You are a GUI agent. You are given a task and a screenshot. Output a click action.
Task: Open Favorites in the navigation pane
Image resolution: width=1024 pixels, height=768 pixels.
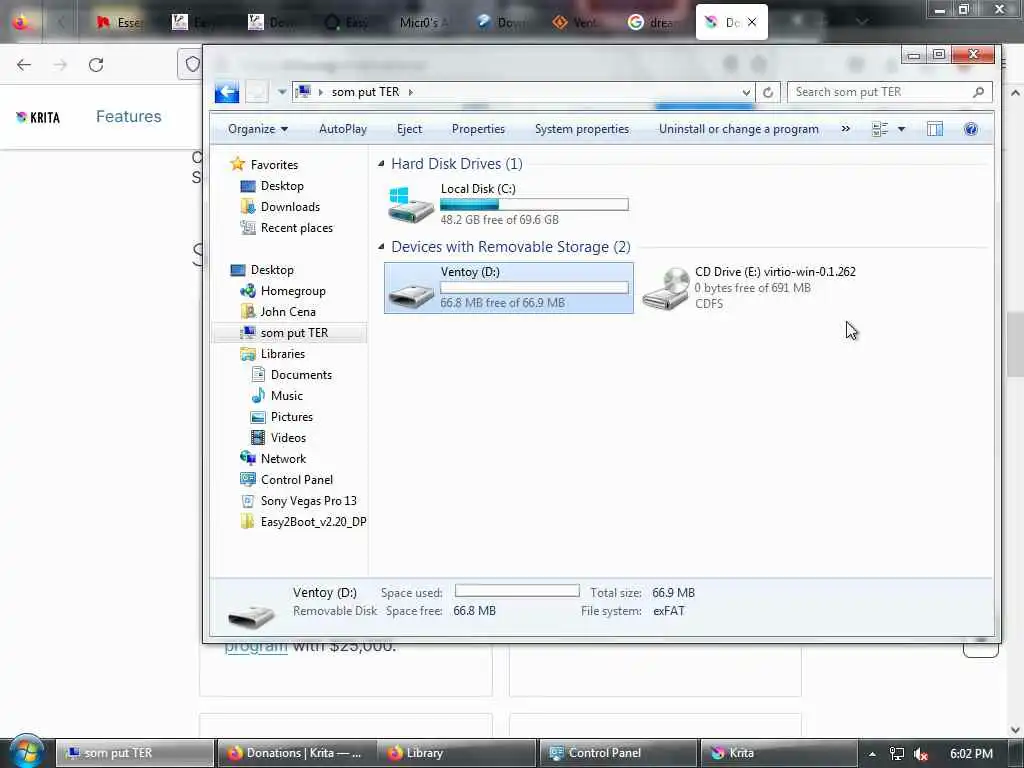[274, 165]
